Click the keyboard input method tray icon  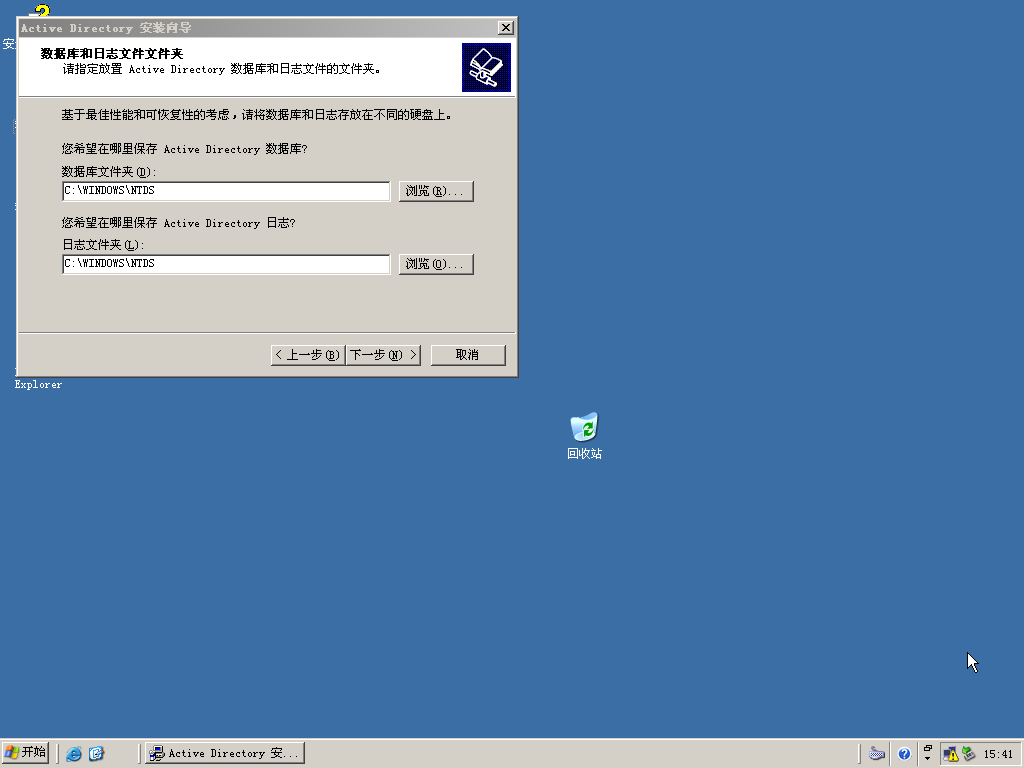[877, 754]
